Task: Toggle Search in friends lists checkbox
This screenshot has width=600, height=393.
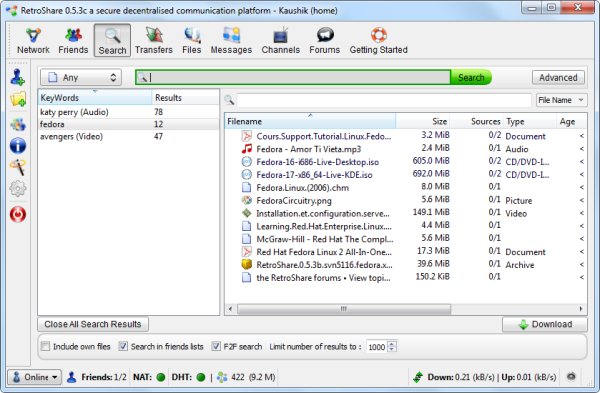Action: pyautogui.click(x=123, y=346)
